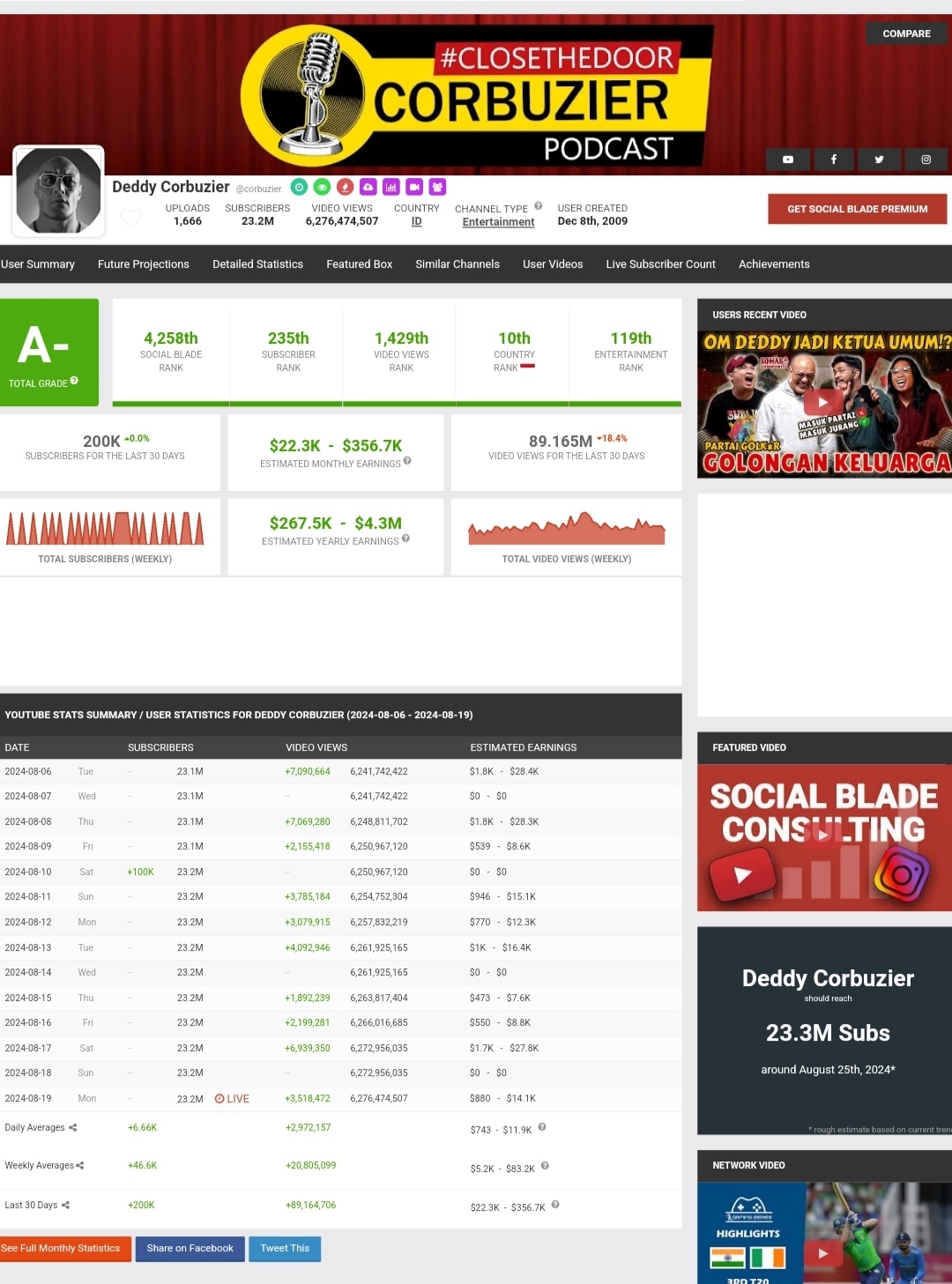Click the purple group users badge icon
This screenshot has width=952, height=1284.
pyautogui.click(x=437, y=187)
